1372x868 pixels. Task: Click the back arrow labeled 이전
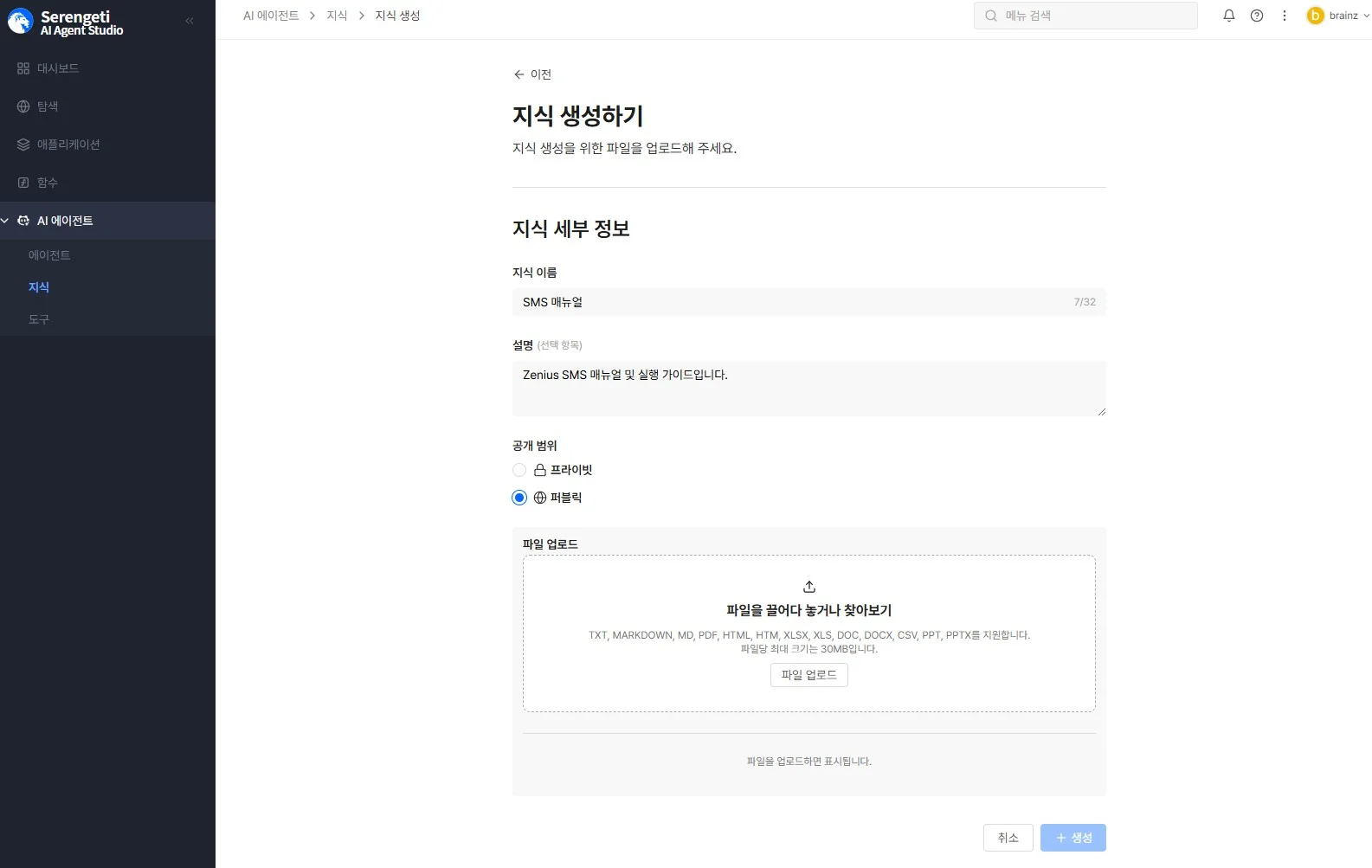tap(532, 74)
